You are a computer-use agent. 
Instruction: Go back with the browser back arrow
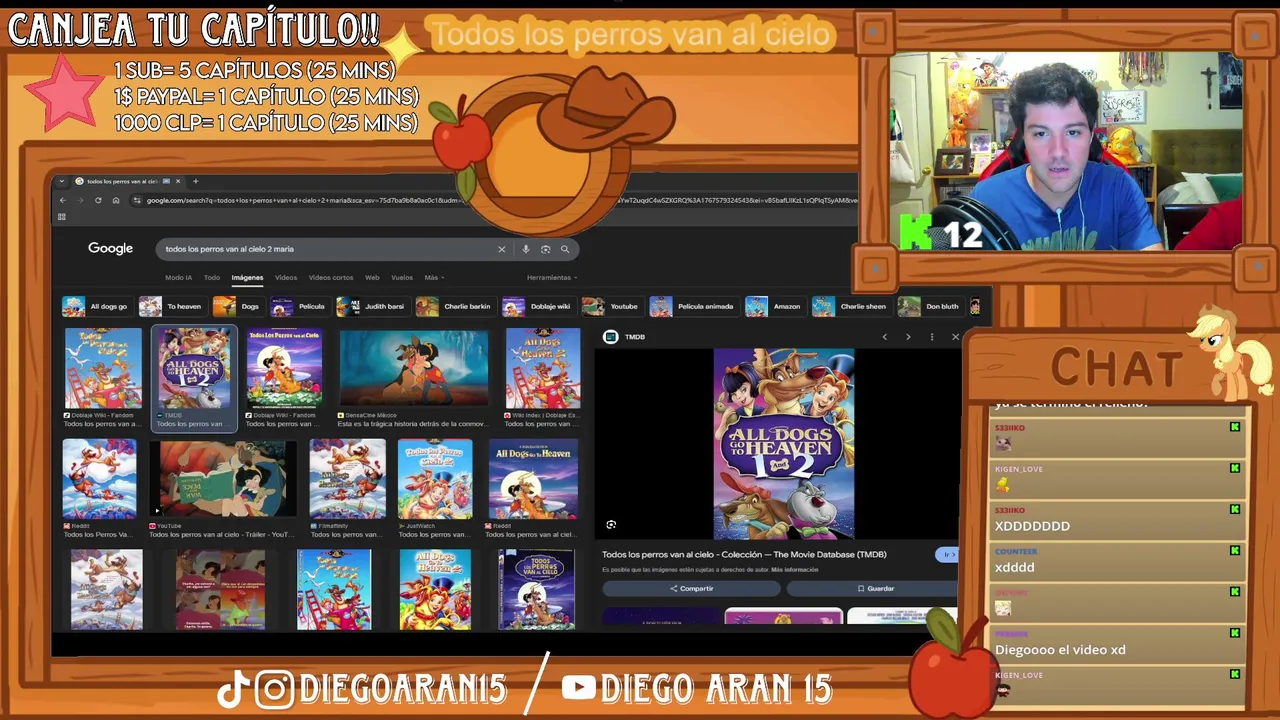pyautogui.click(x=62, y=200)
